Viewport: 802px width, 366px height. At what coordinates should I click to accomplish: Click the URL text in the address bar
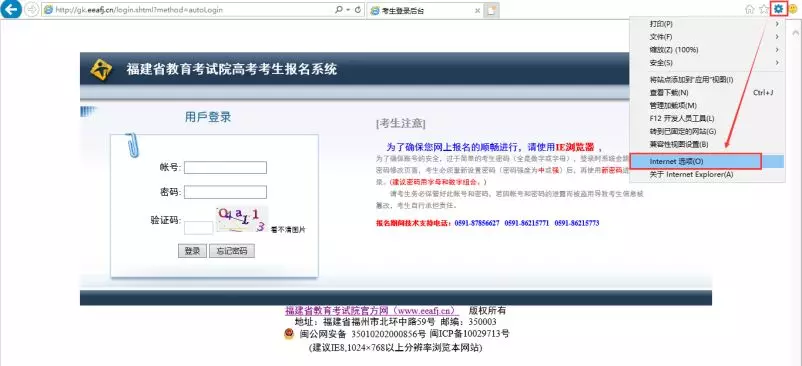point(139,10)
